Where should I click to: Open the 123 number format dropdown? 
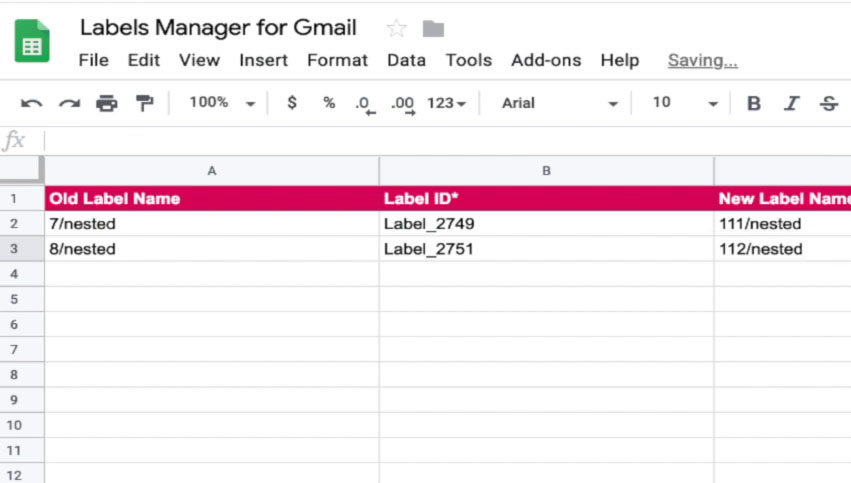pyautogui.click(x=446, y=103)
